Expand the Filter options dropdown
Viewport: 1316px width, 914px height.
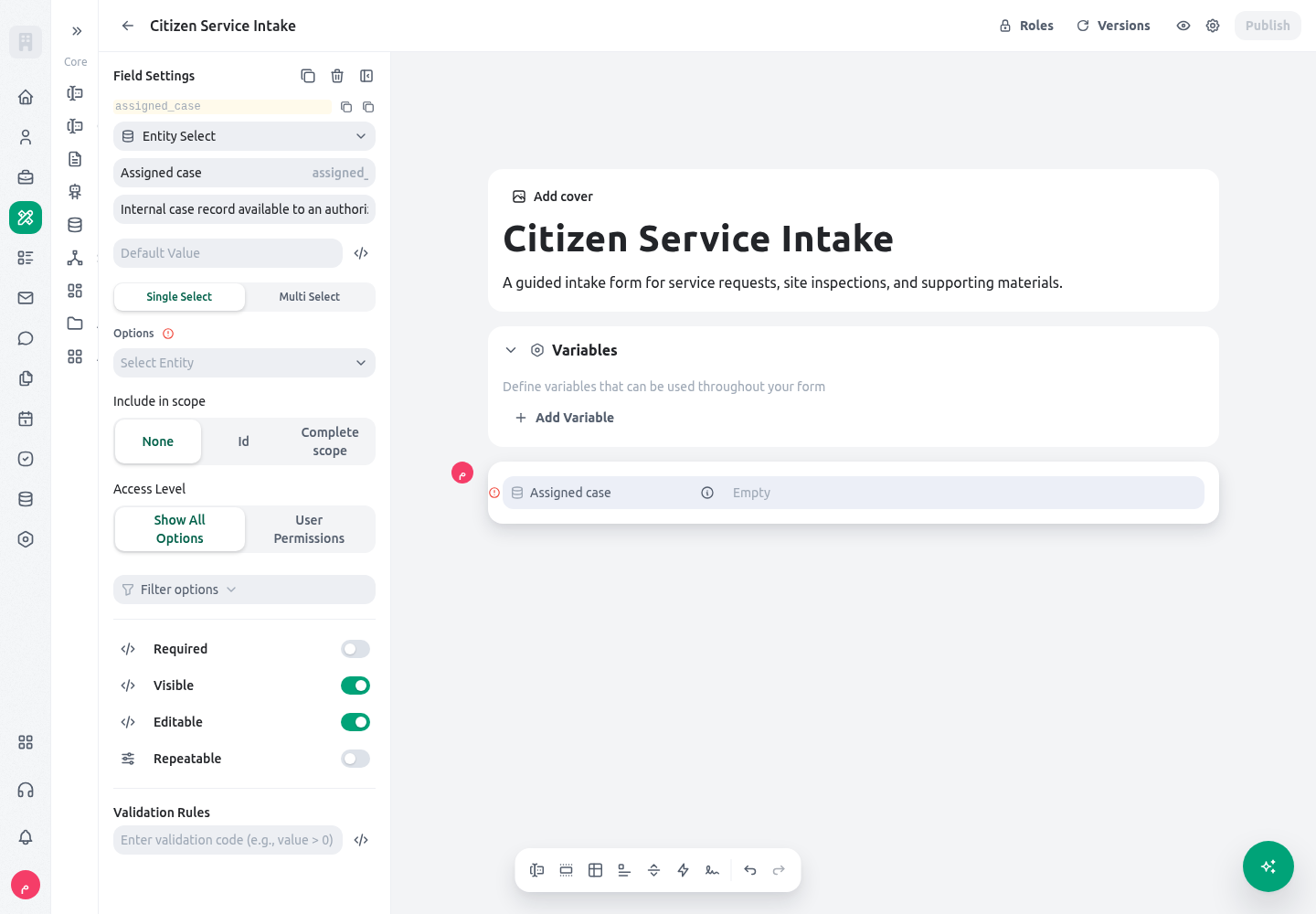pyautogui.click(x=244, y=590)
